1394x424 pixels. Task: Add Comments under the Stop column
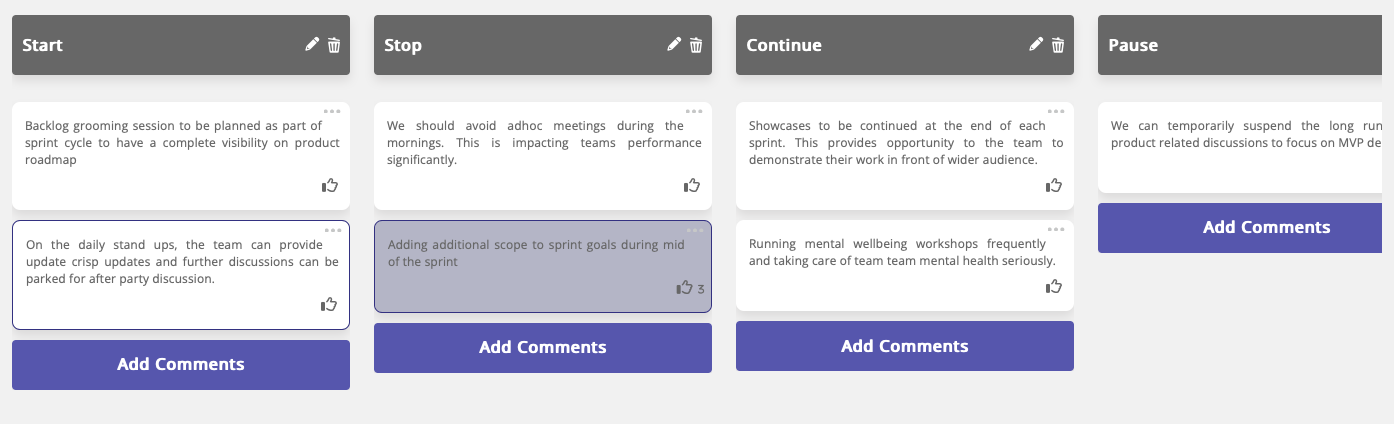543,348
